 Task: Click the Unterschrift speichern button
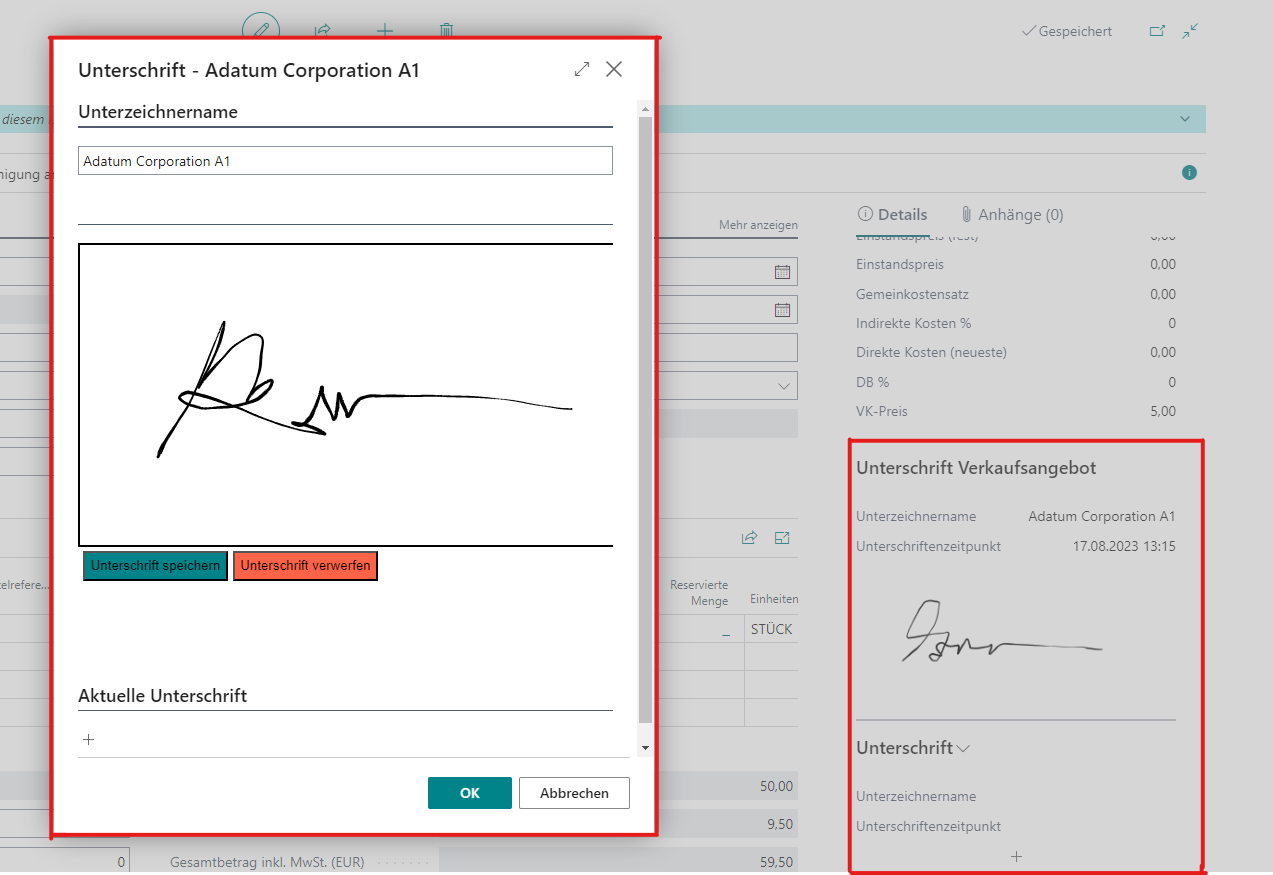coord(154,565)
